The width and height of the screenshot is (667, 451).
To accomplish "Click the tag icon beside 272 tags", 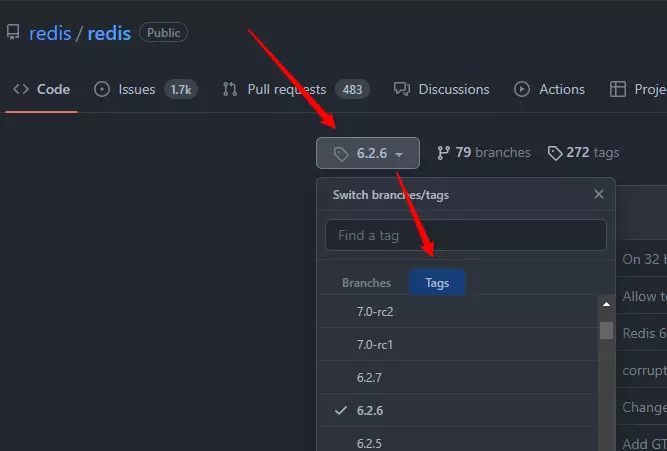I will pos(554,153).
